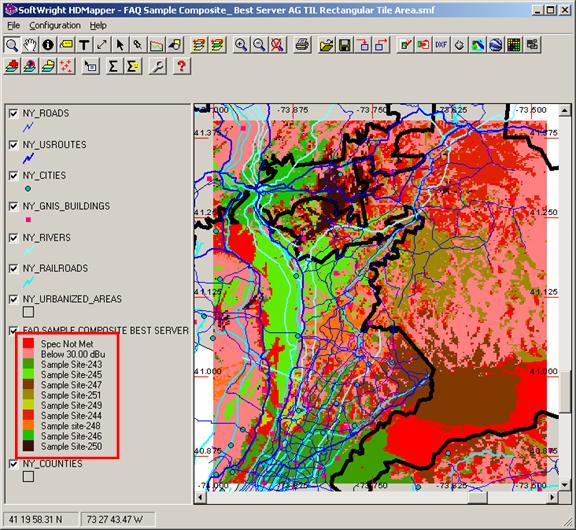Click the blue globe export icon
Image resolution: width=576 pixels, height=530 pixels.
496,45
